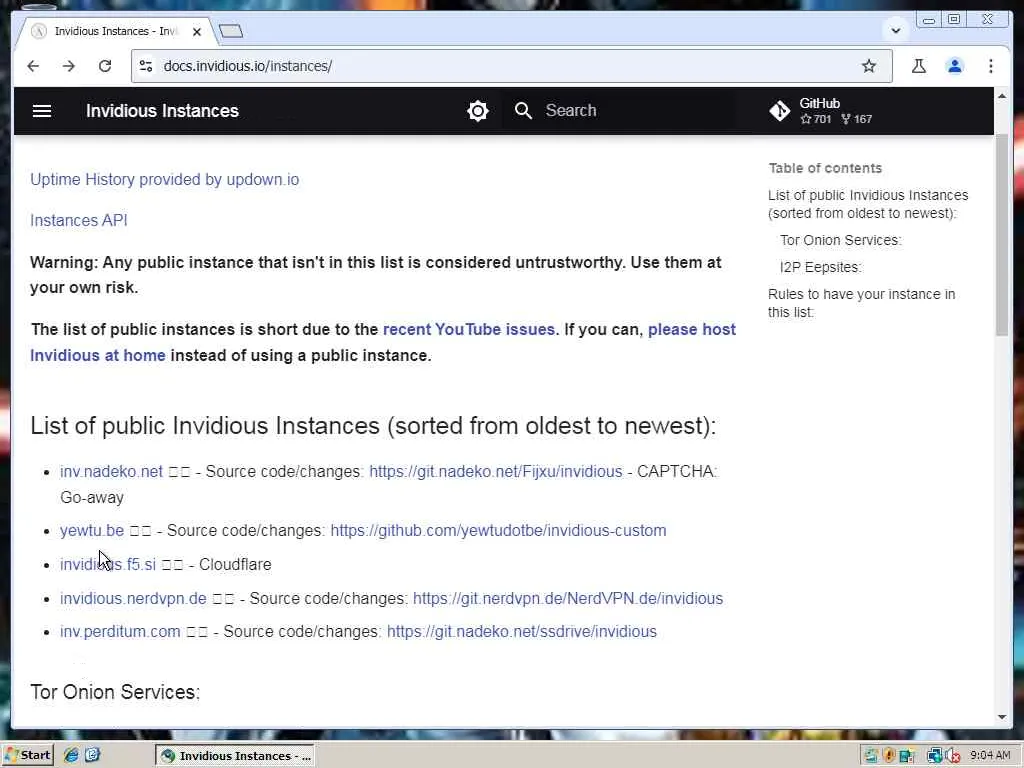Select Invidious Instances taskbar button
The height and width of the screenshot is (768, 1024).
coord(235,756)
